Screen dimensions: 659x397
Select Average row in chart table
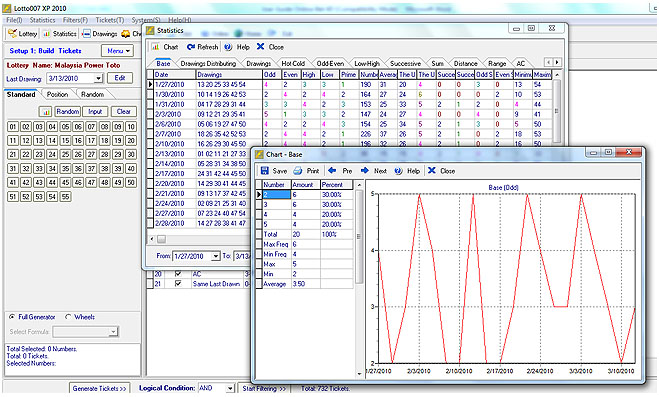coord(305,284)
